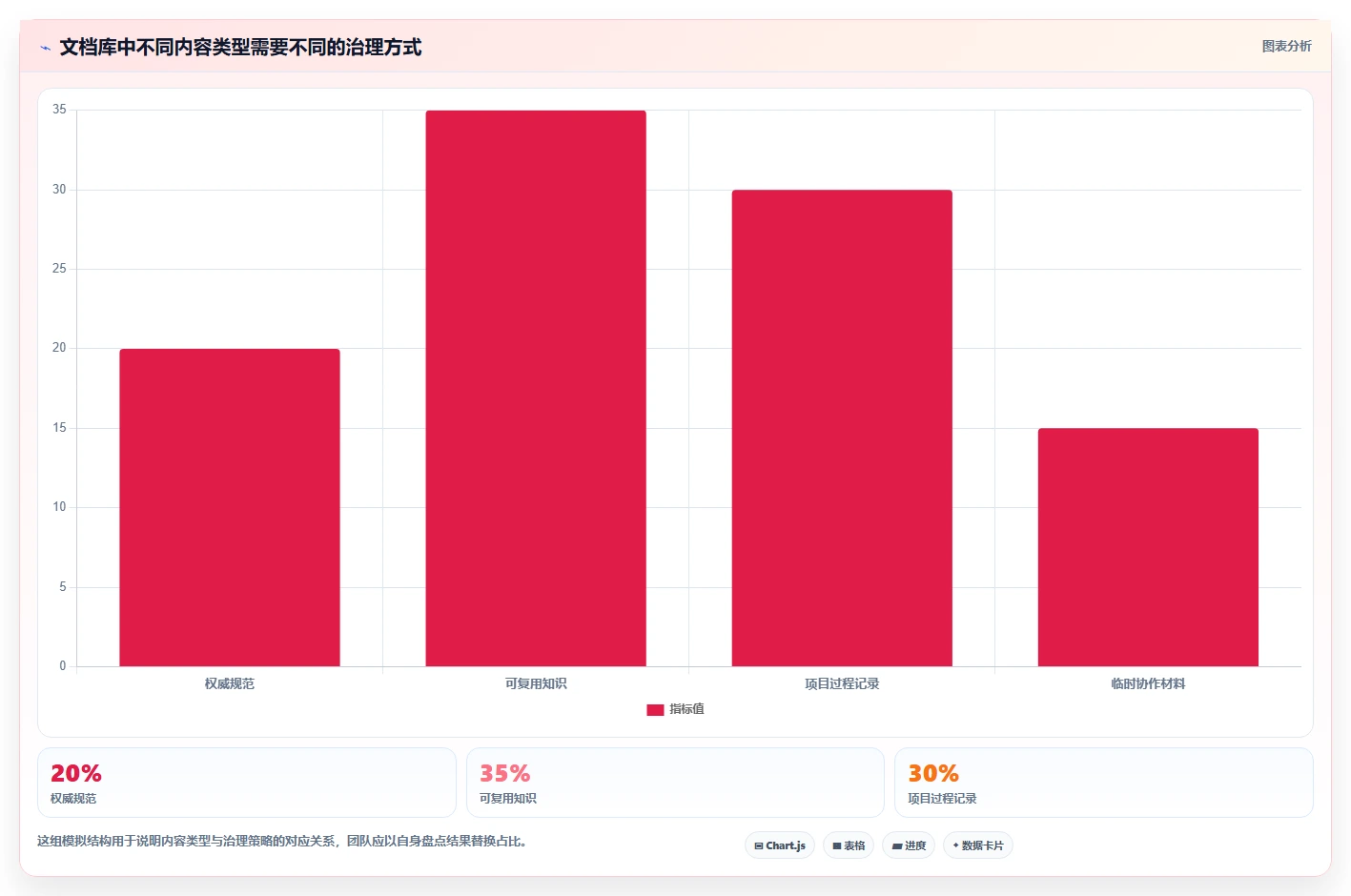The height and width of the screenshot is (896, 1351).
Task: Click the 项目过程记录 x-axis label
Action: [x=842, y=683]
